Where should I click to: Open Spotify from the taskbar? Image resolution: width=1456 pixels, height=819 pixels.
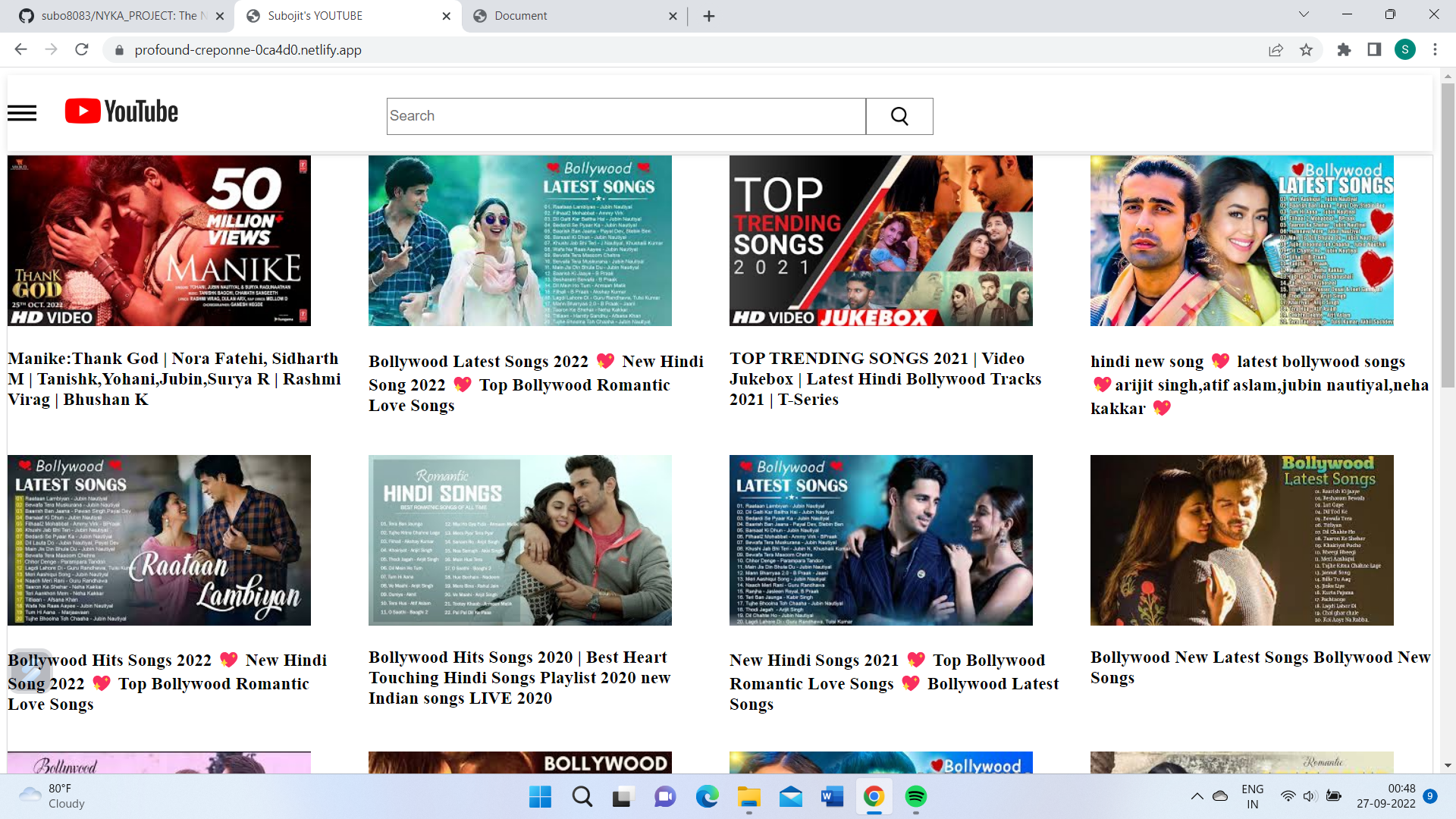click(917, 797)
